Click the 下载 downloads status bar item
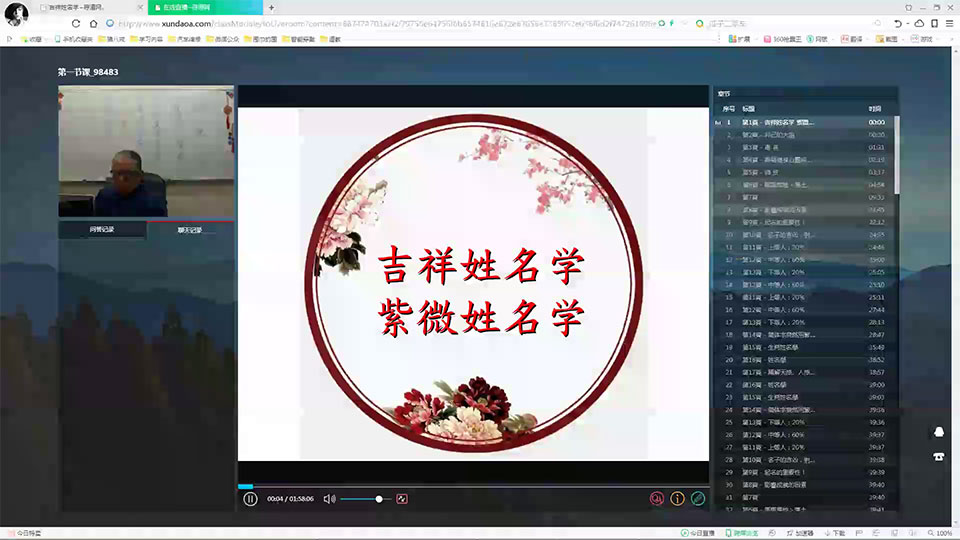 (834, 533)
